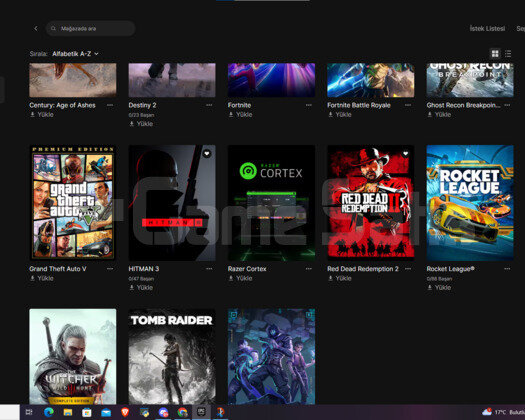Go back with the left arrow icon
Screen dimensions: 525x420
tap(36, 28)
